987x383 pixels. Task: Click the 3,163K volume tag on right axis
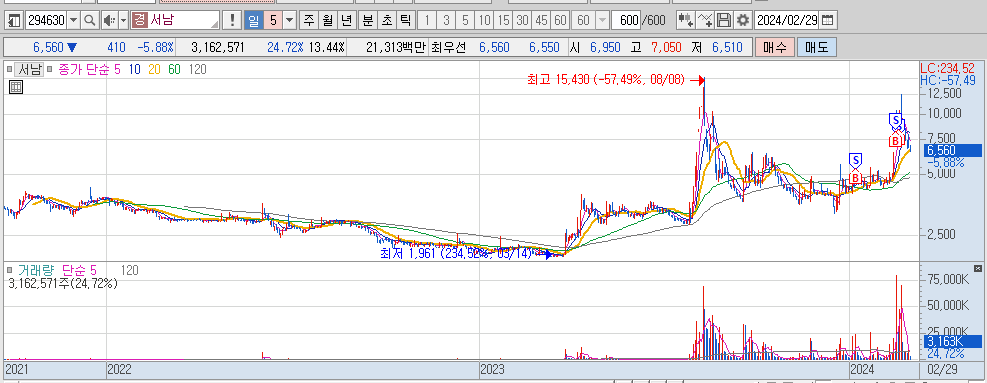tap(952, 341)
